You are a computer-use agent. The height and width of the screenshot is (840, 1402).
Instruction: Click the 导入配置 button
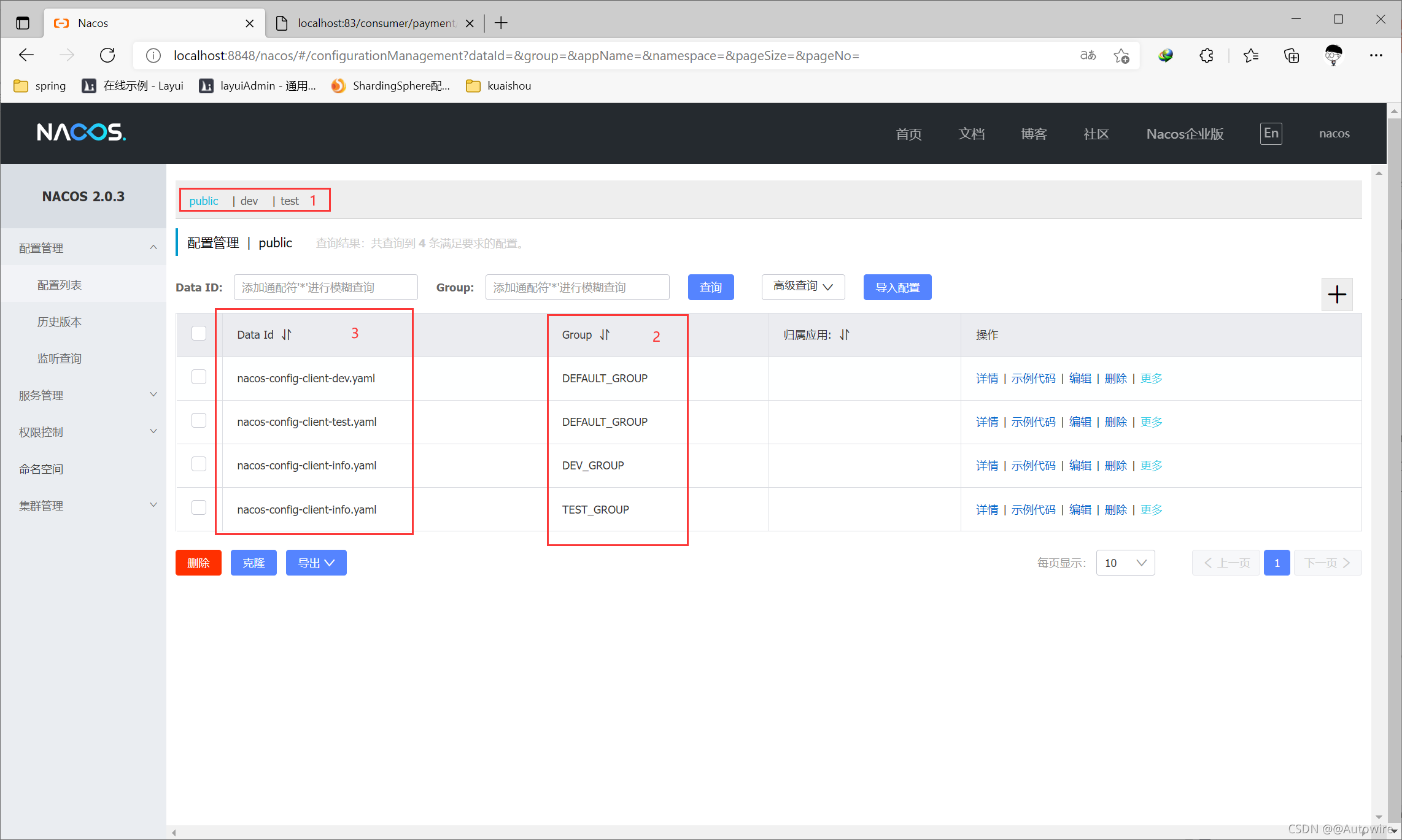click(x=897, y=287)
